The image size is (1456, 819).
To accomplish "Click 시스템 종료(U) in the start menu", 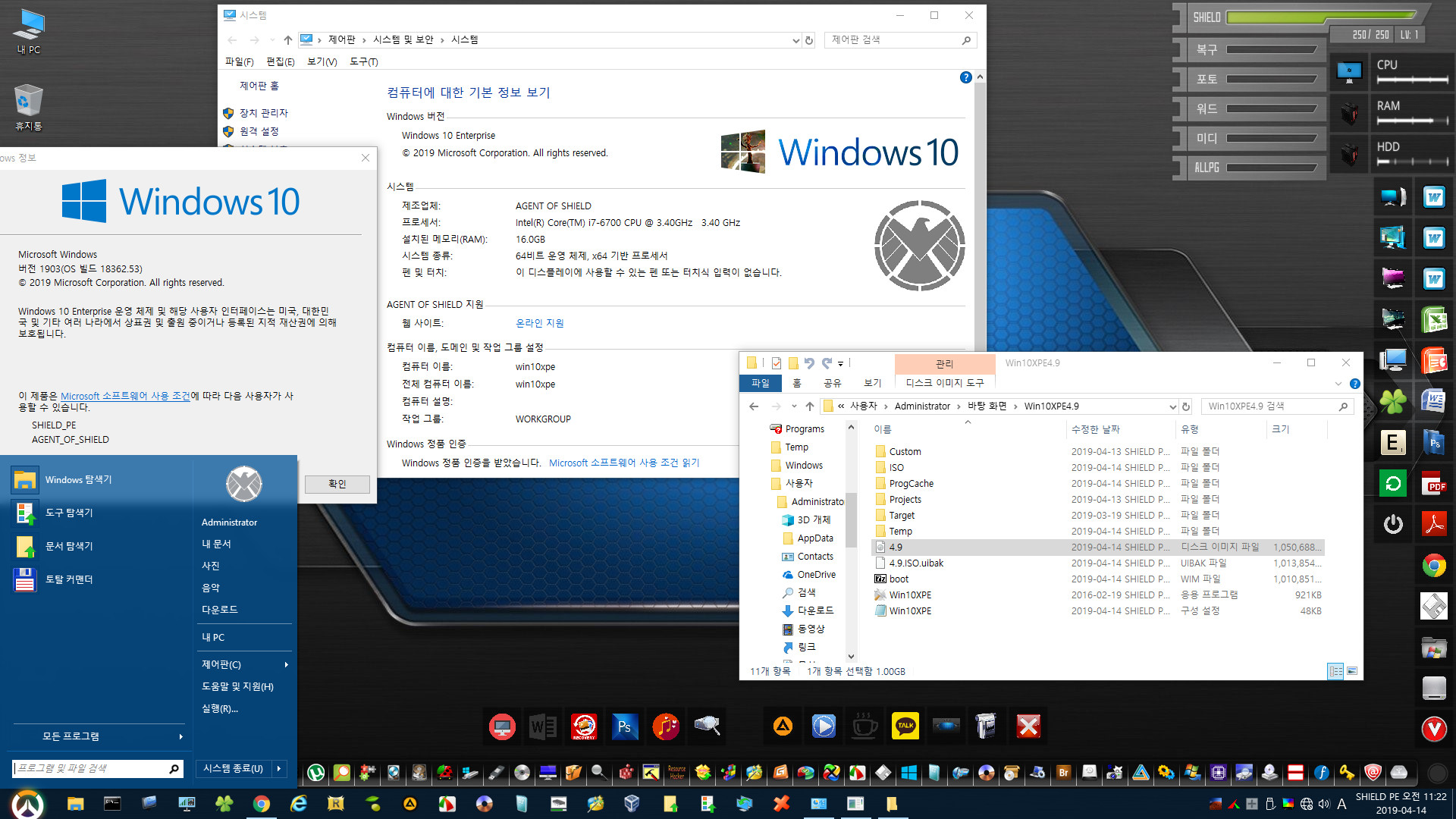I will pyautogui.click(x=232, y=768).
